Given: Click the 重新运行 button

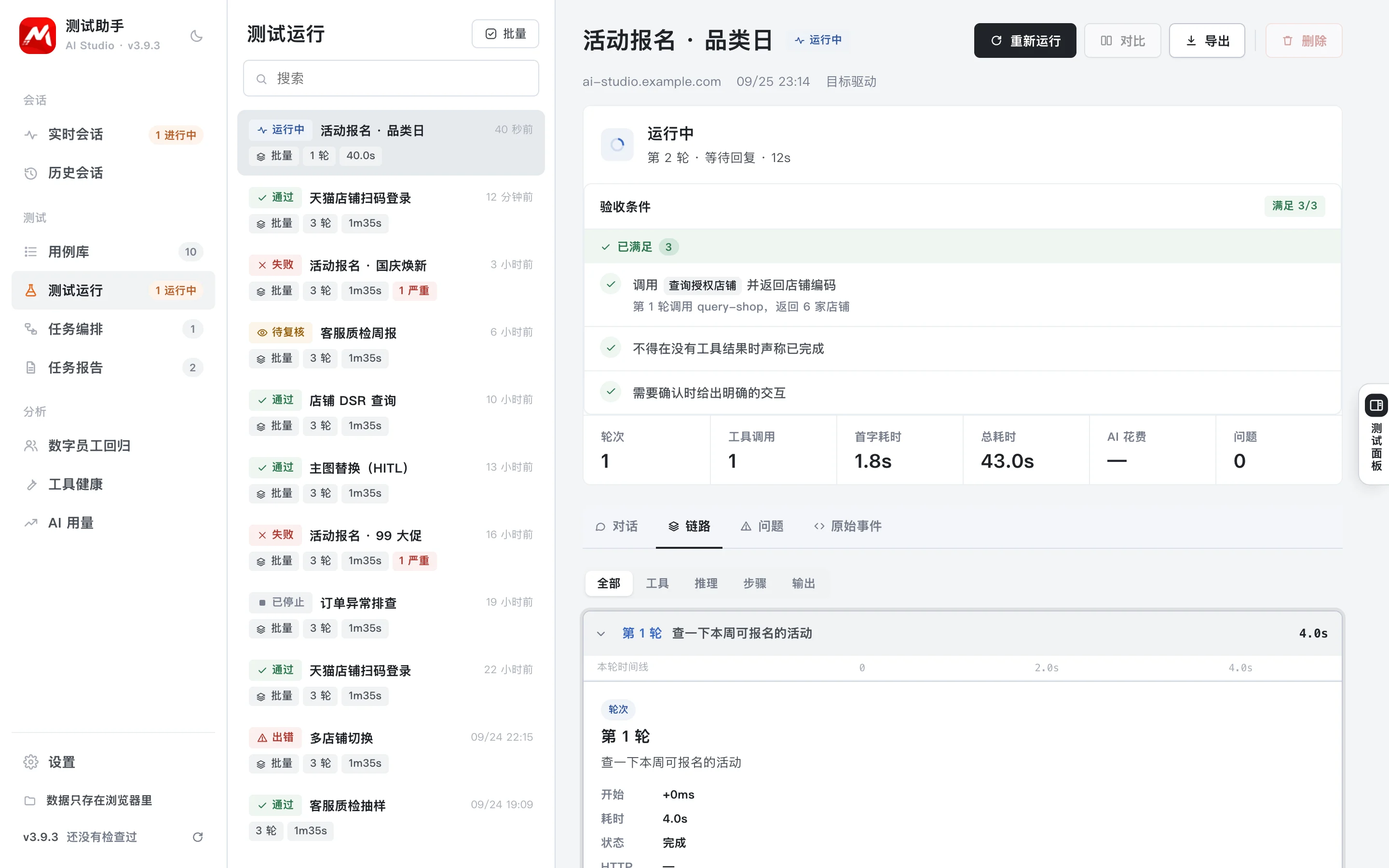Looking at the screenshot, I should point(1025,41).
